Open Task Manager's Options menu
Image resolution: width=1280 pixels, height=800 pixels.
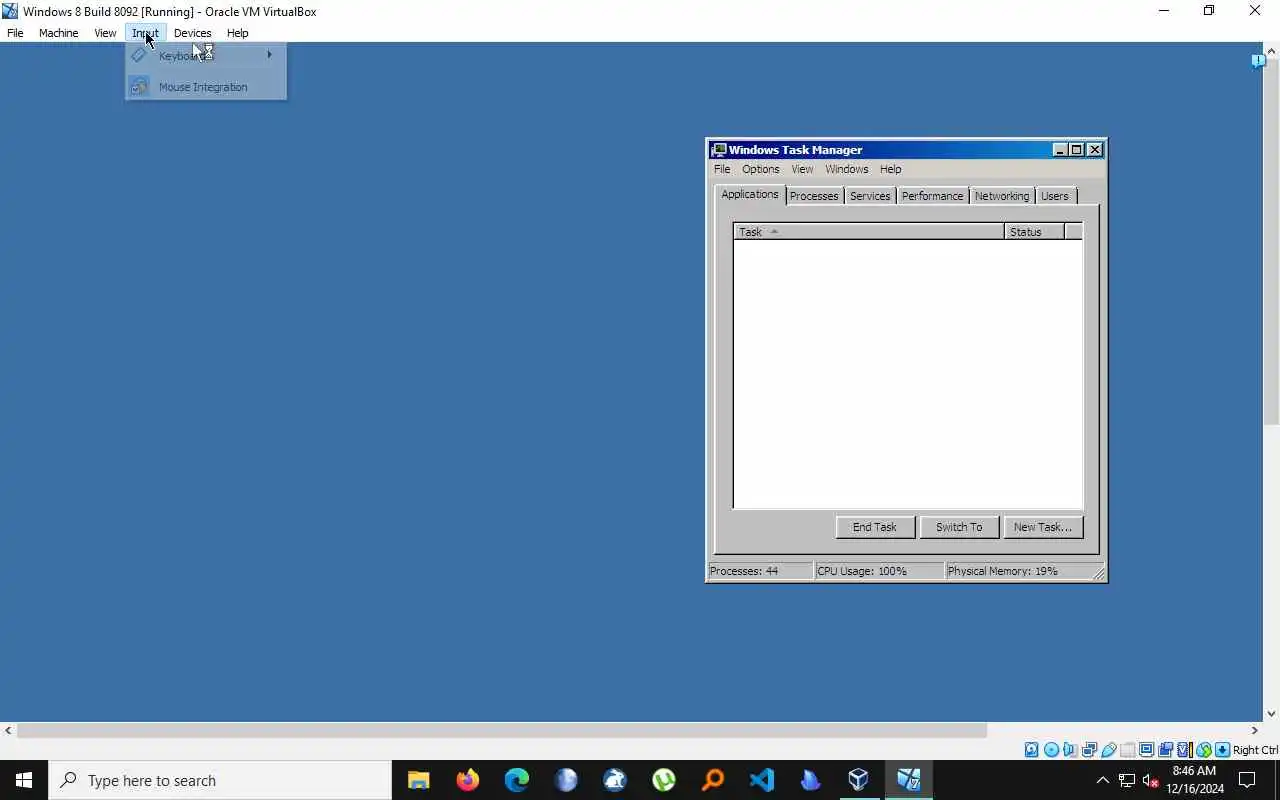click(760, 169)
